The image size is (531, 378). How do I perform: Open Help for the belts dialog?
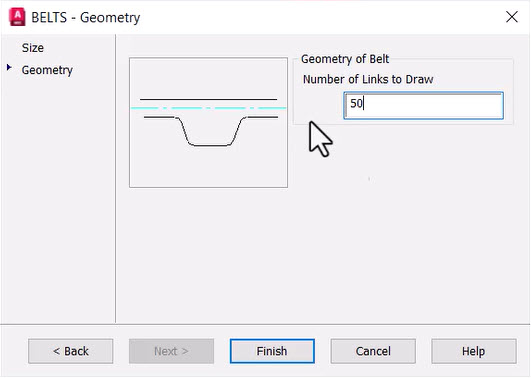(x=474, y=351)
